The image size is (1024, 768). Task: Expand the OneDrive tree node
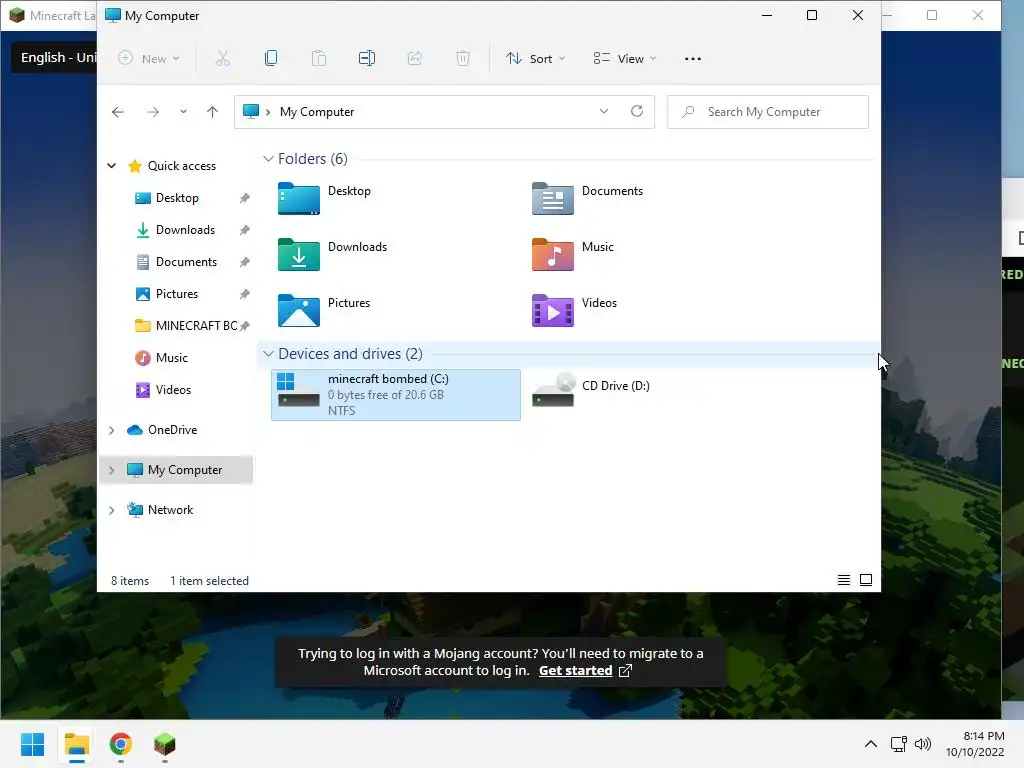click(112, 430)
